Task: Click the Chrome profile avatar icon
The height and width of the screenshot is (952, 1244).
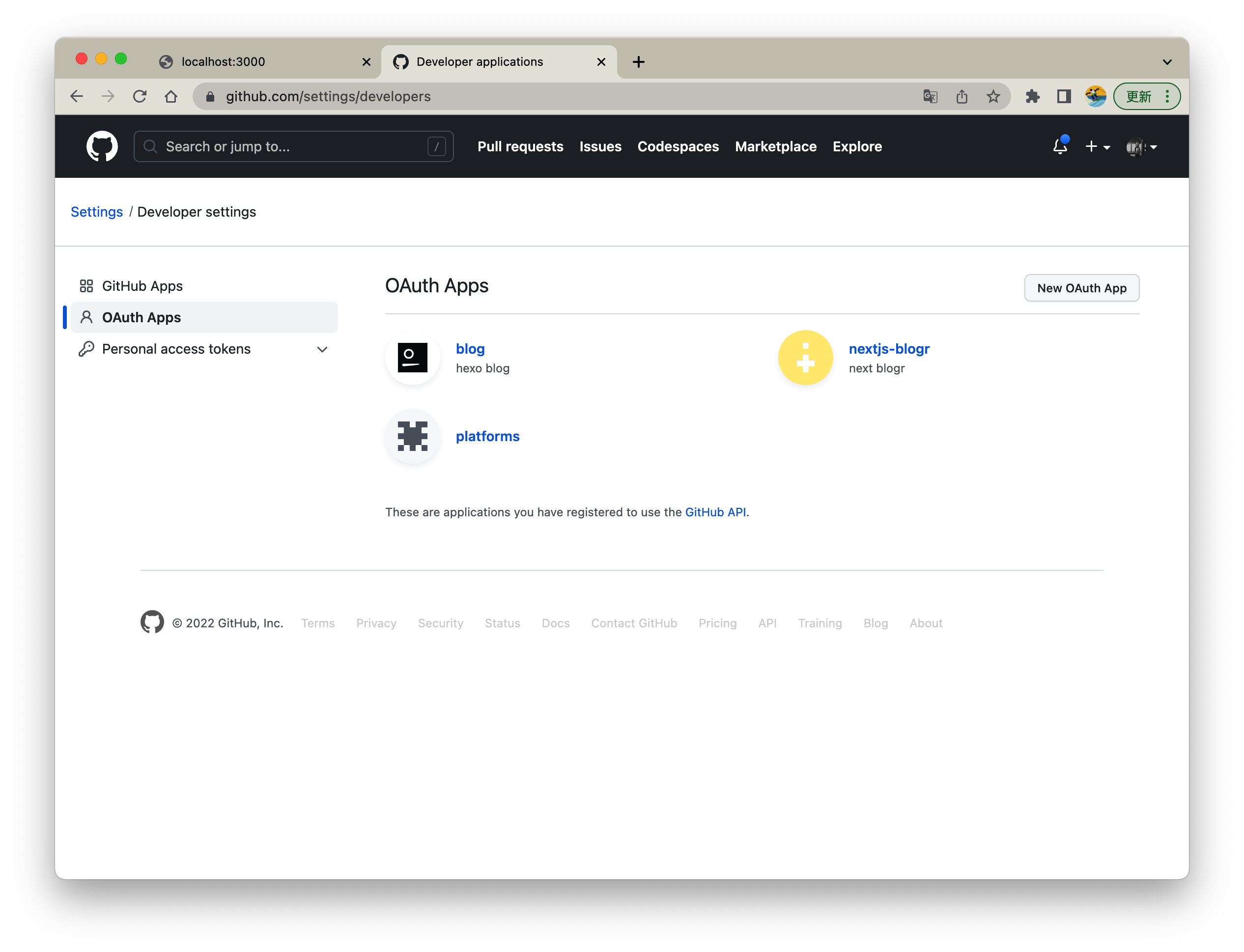Action: pyautogui.click(x=1096, y=96)
